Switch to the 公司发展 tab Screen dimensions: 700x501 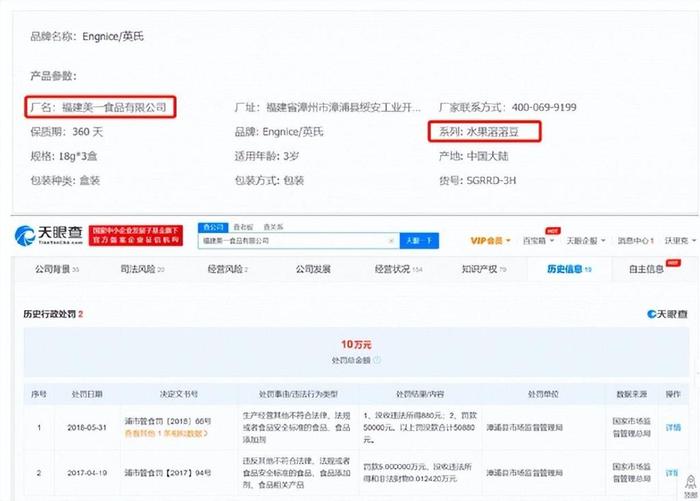[313, 269]
